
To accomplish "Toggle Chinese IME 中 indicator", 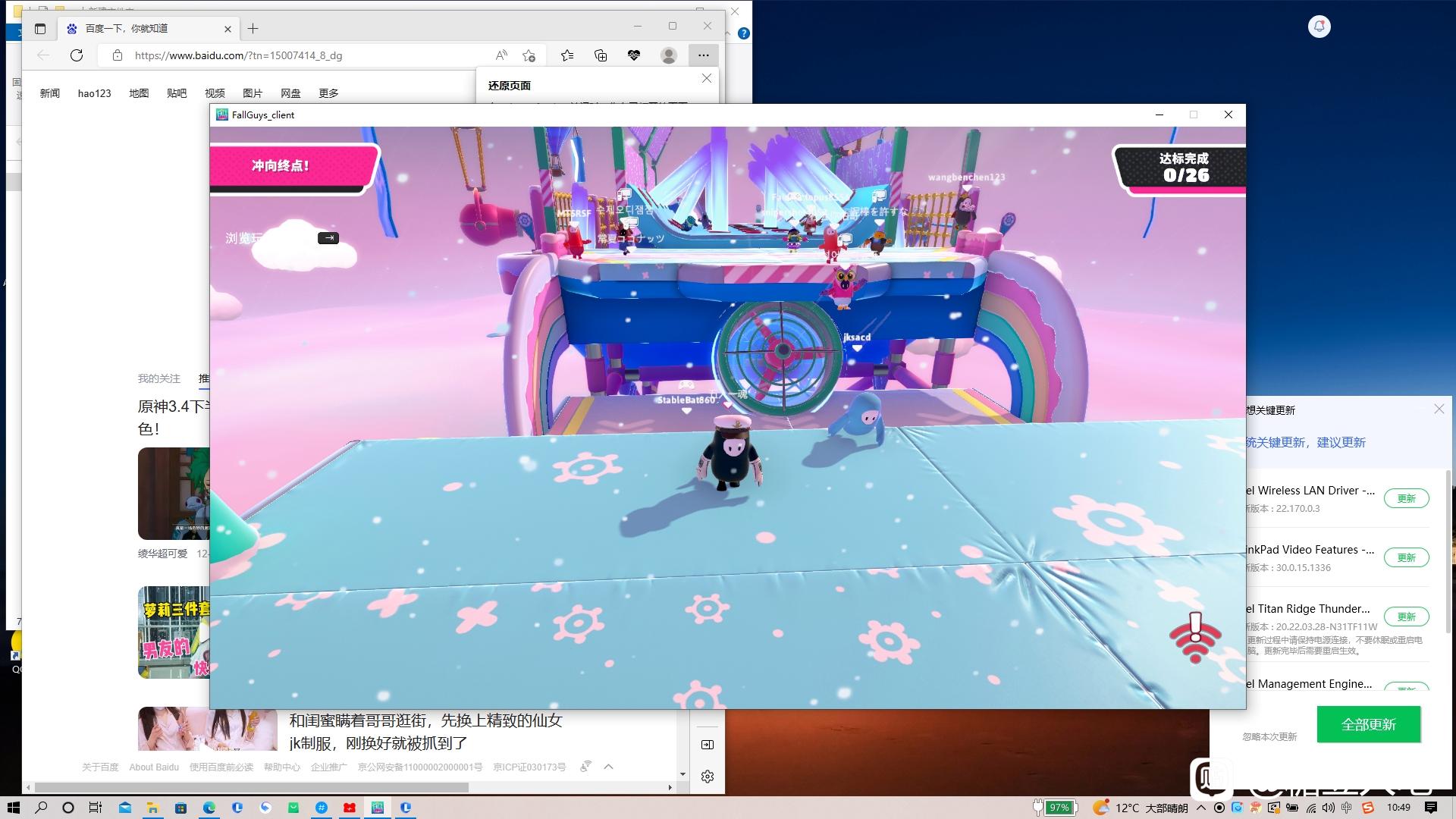I will [1347, 808].
